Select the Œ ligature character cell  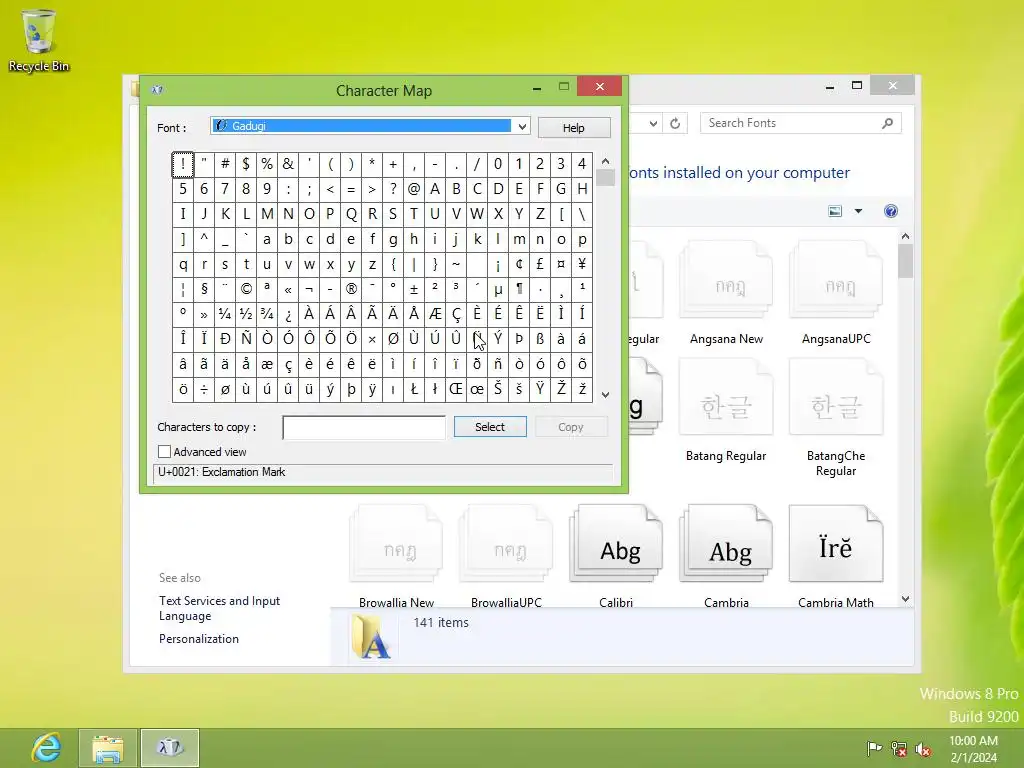(456, 389)
